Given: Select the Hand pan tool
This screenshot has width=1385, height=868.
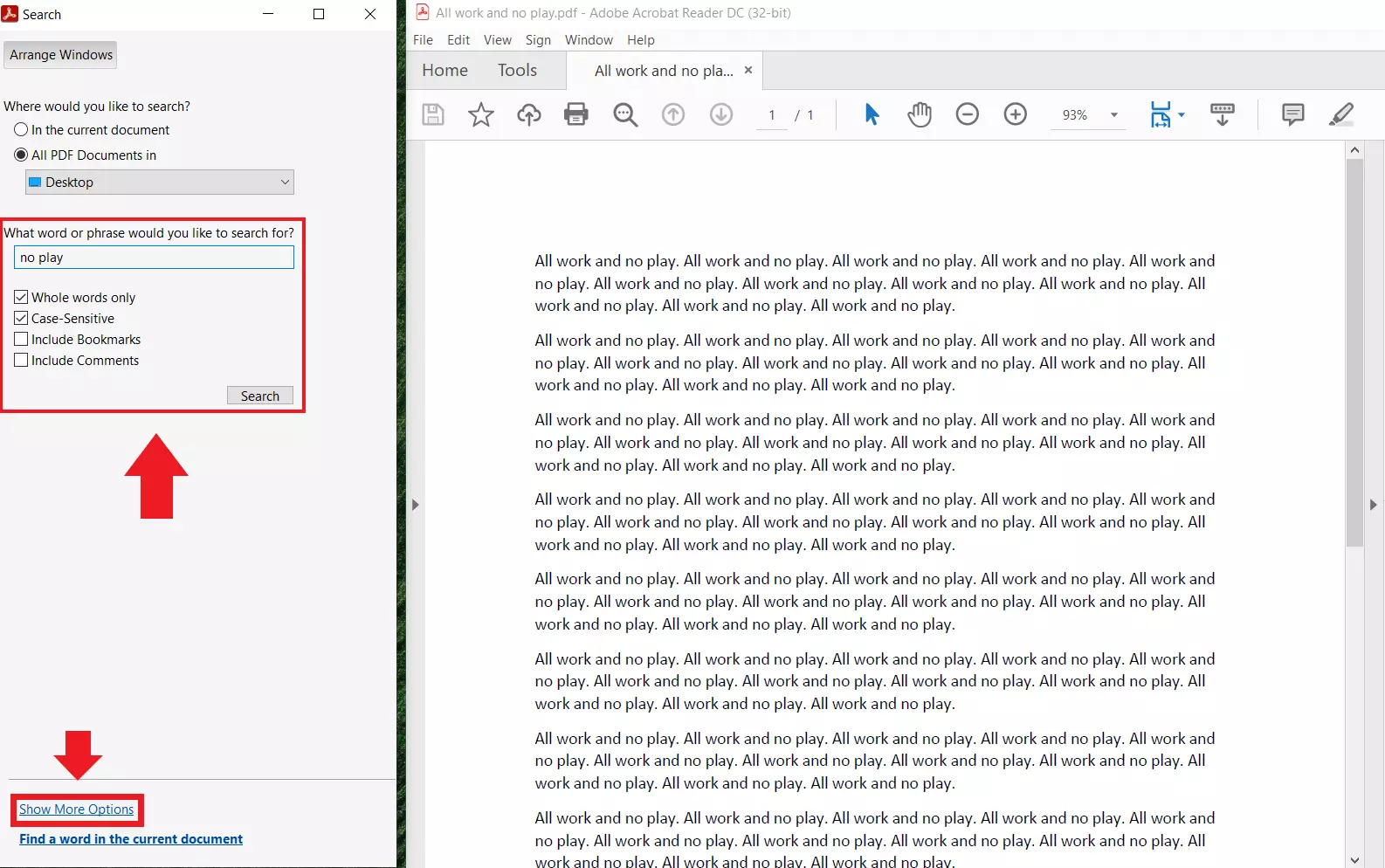Looking at the screenshot, I should pyautogui.click(x=920, y=114).
